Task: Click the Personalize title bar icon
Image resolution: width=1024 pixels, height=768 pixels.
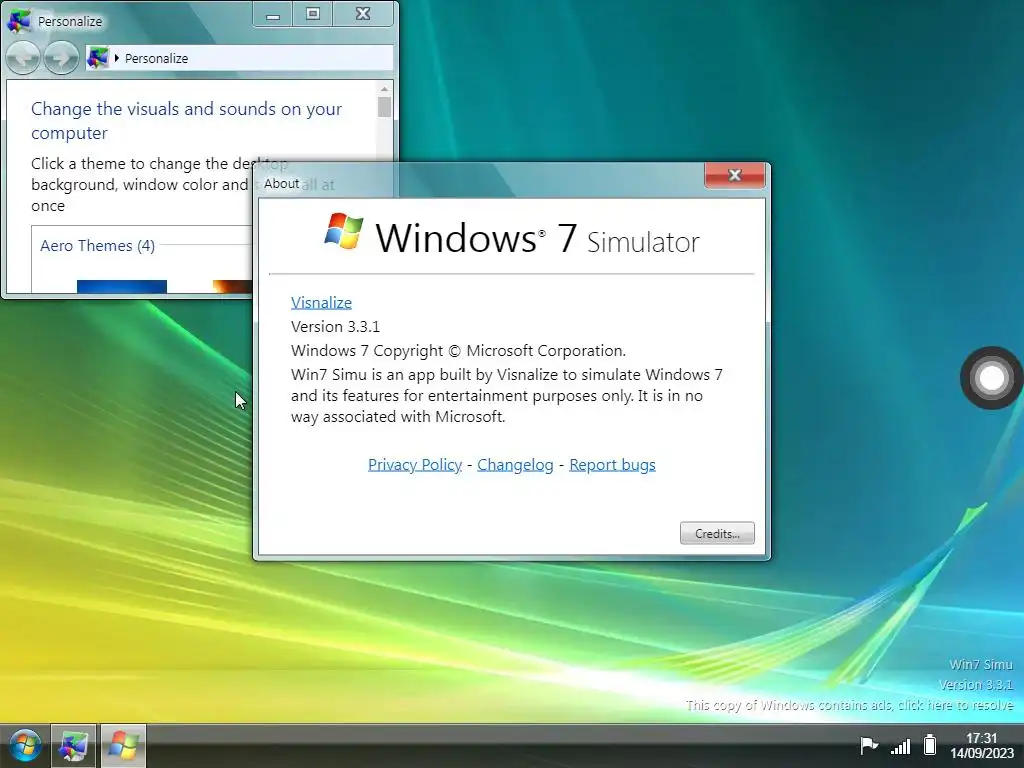Action: [x=19, y=21]
